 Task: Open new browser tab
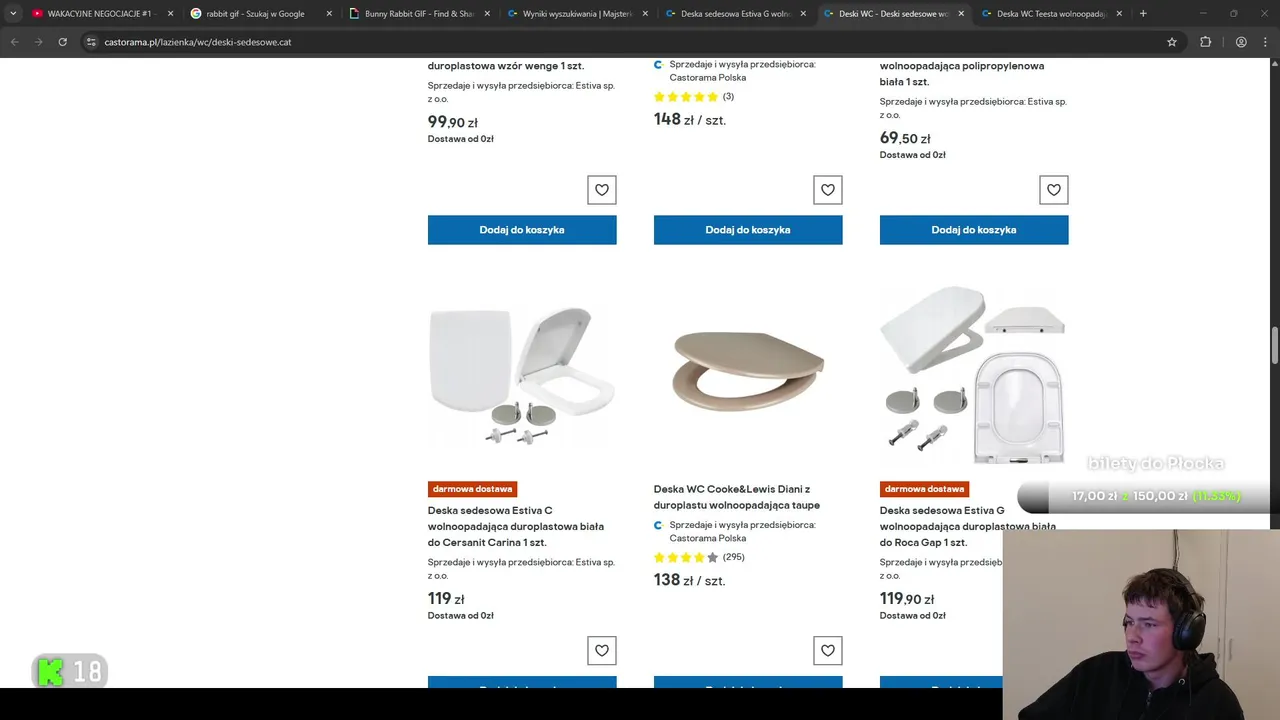tap(1143, 14)
